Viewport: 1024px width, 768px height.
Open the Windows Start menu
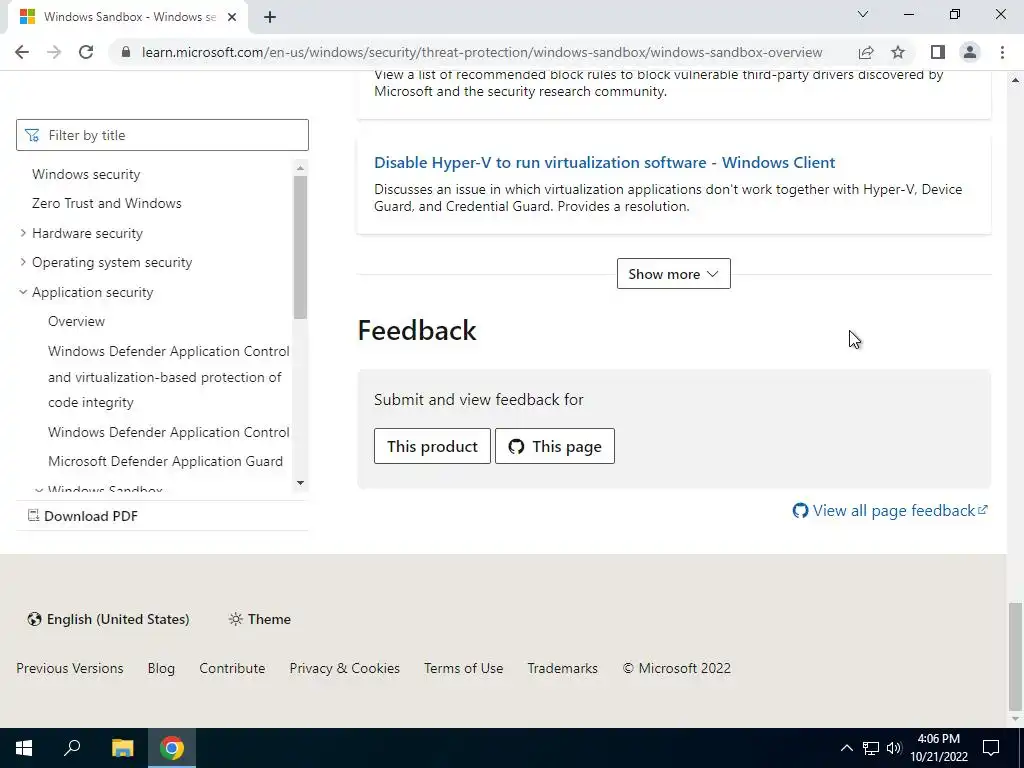(24, 748)
